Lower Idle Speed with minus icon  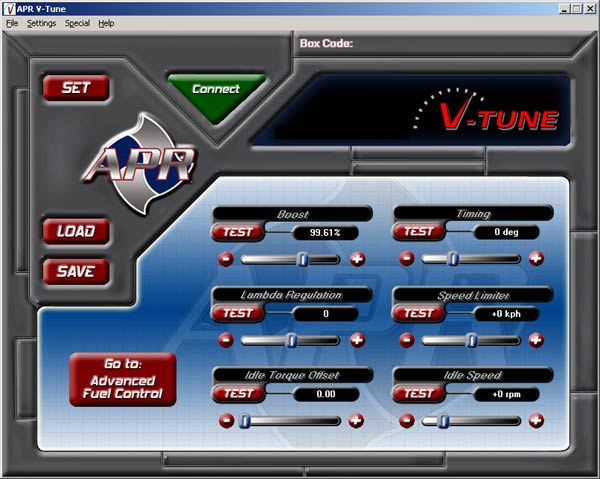[406, 421]
